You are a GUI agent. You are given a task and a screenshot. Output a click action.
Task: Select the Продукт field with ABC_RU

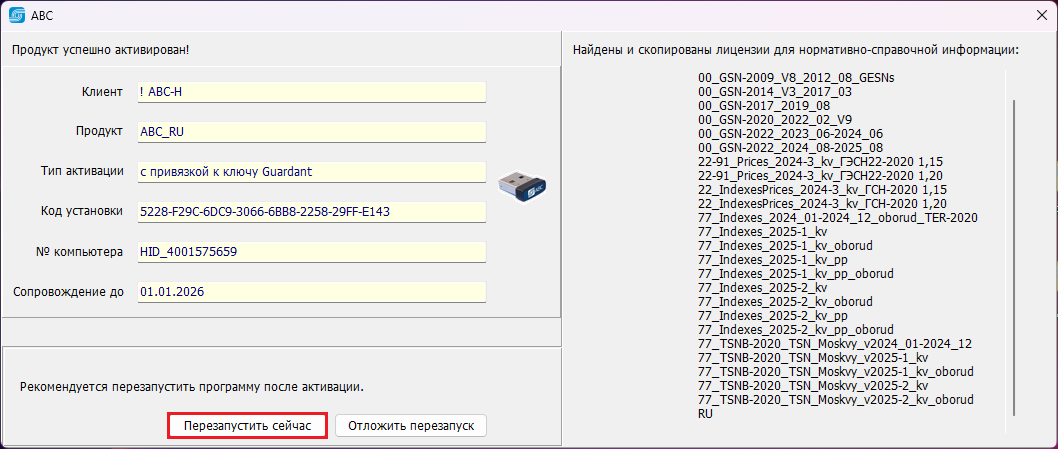pos(312,132)
